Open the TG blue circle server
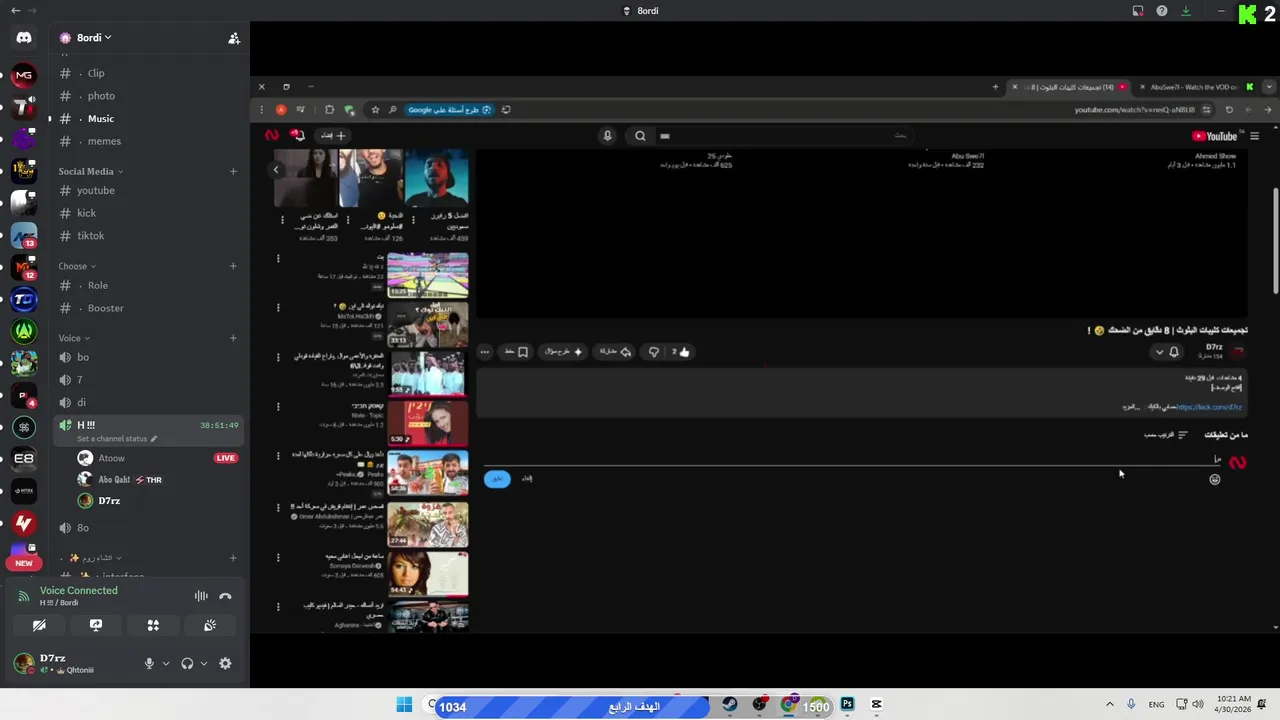Viewport: 1280px width, 720px height. click(x=24, y=299)
